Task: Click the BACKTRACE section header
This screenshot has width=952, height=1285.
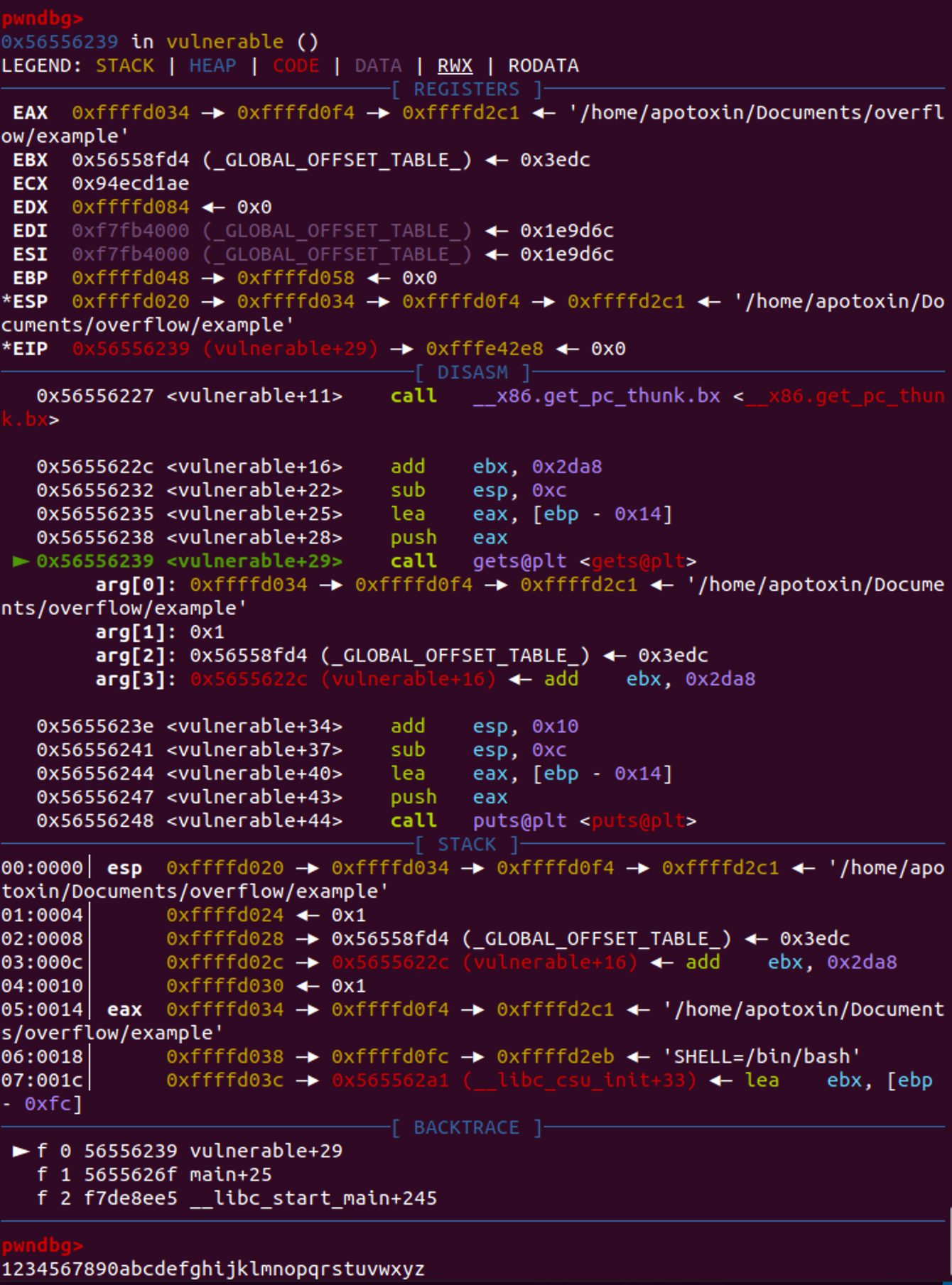Action: [466, 1127]
